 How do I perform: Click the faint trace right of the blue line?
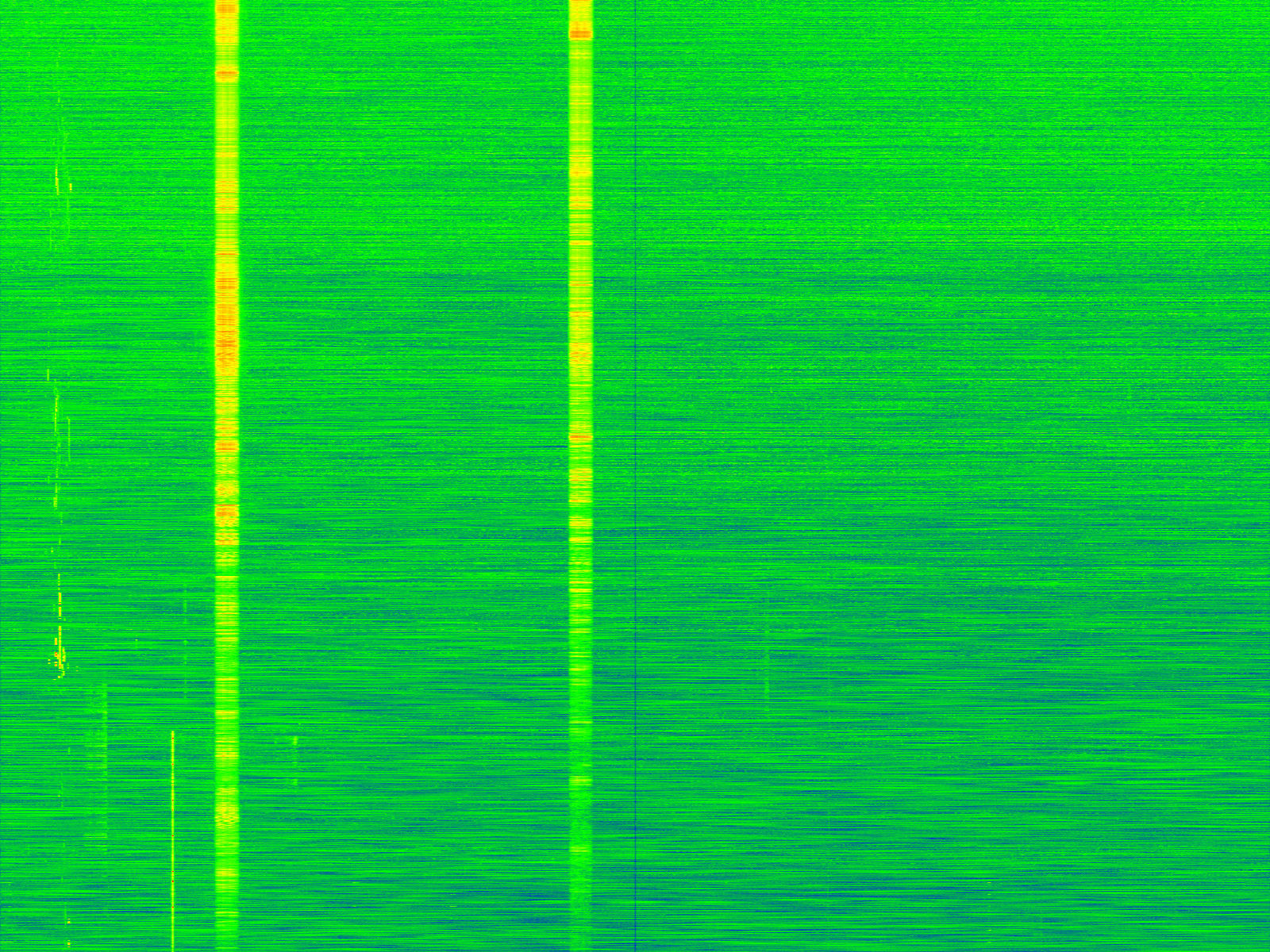pos(767,674)
